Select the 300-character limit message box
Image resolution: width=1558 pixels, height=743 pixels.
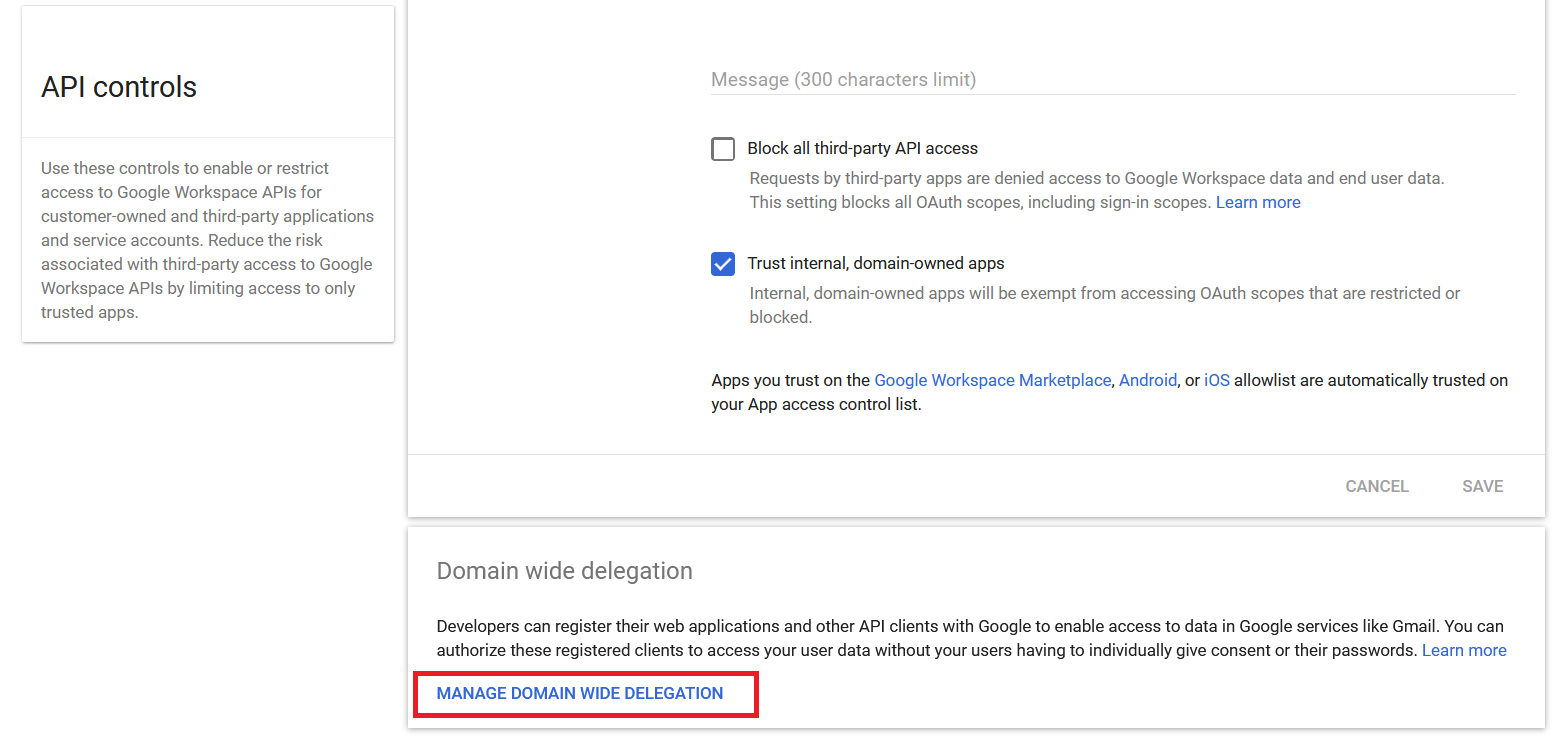[x=1000, y=80]
